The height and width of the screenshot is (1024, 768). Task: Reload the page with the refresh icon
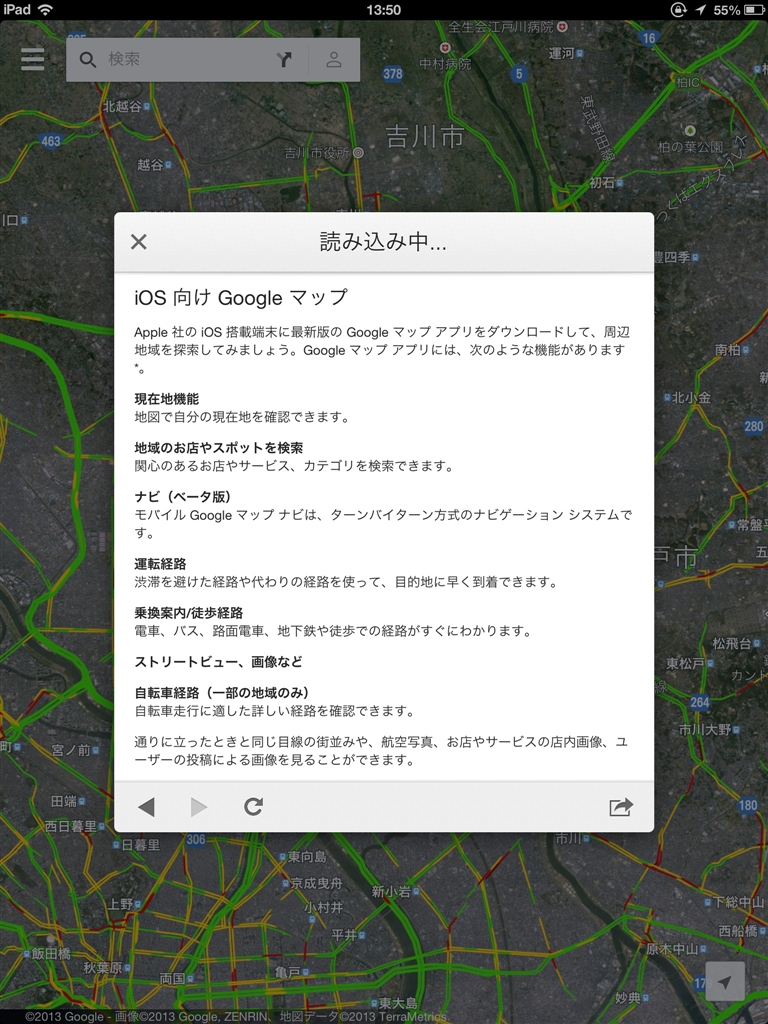[253, 807]
